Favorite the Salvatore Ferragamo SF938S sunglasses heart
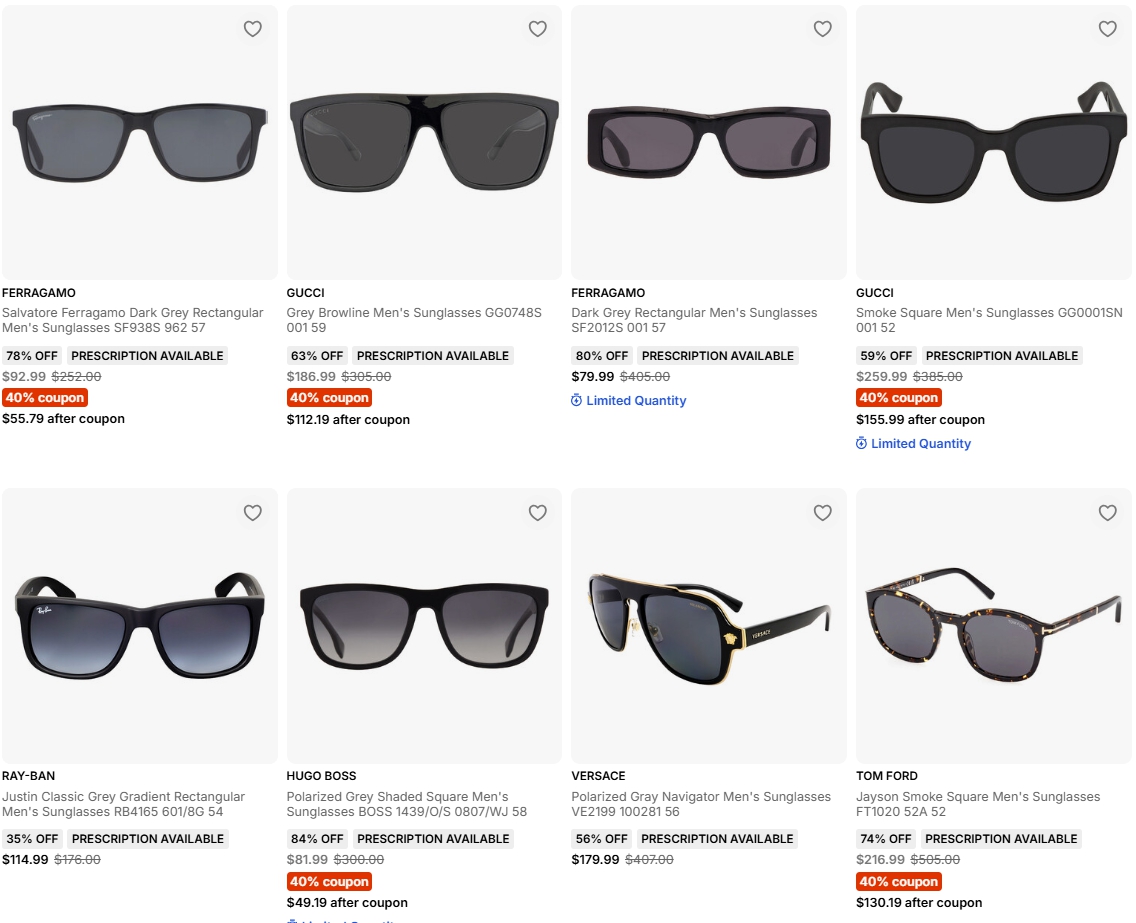1136x923 pixels. tap(252, 29)
